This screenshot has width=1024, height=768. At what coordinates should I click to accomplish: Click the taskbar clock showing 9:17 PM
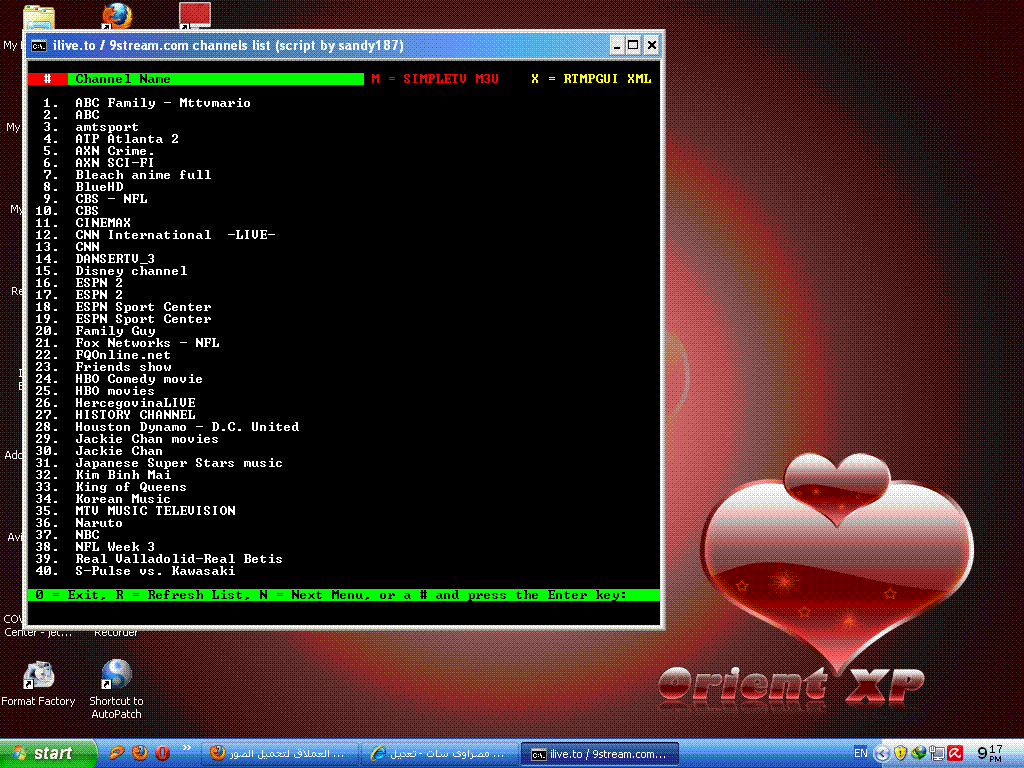(990, 753)
